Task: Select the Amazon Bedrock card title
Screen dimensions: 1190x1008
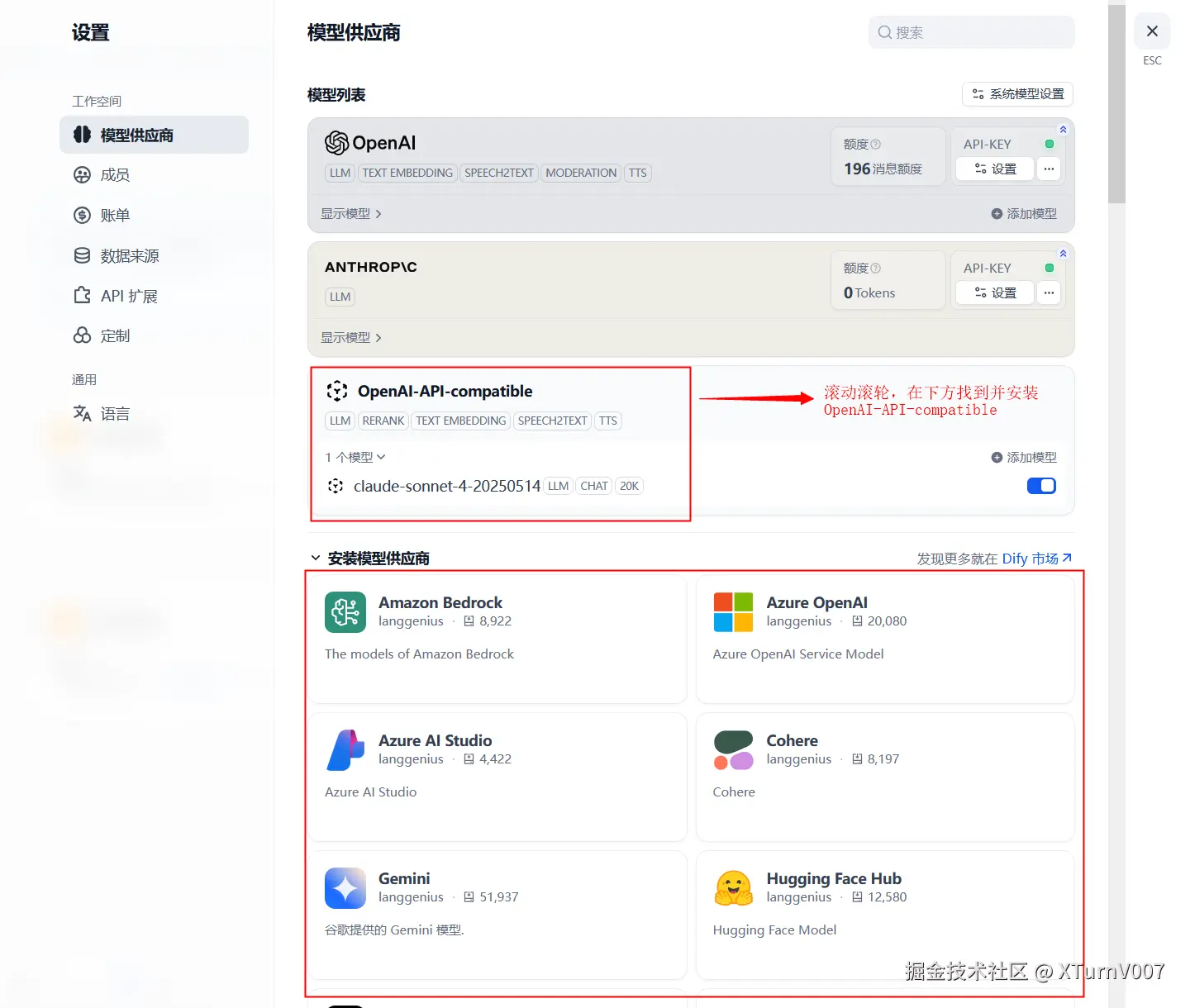Action: [x=440, y=602]
